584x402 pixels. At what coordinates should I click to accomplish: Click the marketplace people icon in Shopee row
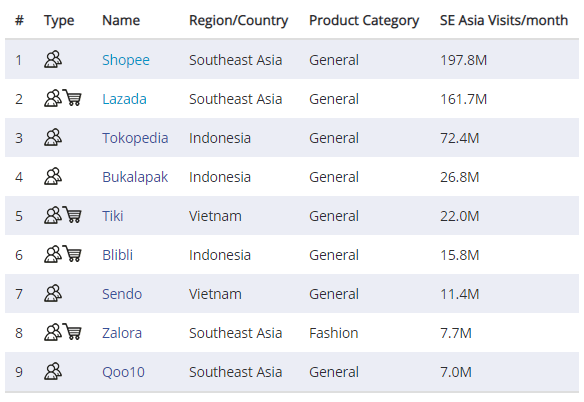[x=53, y=59]
